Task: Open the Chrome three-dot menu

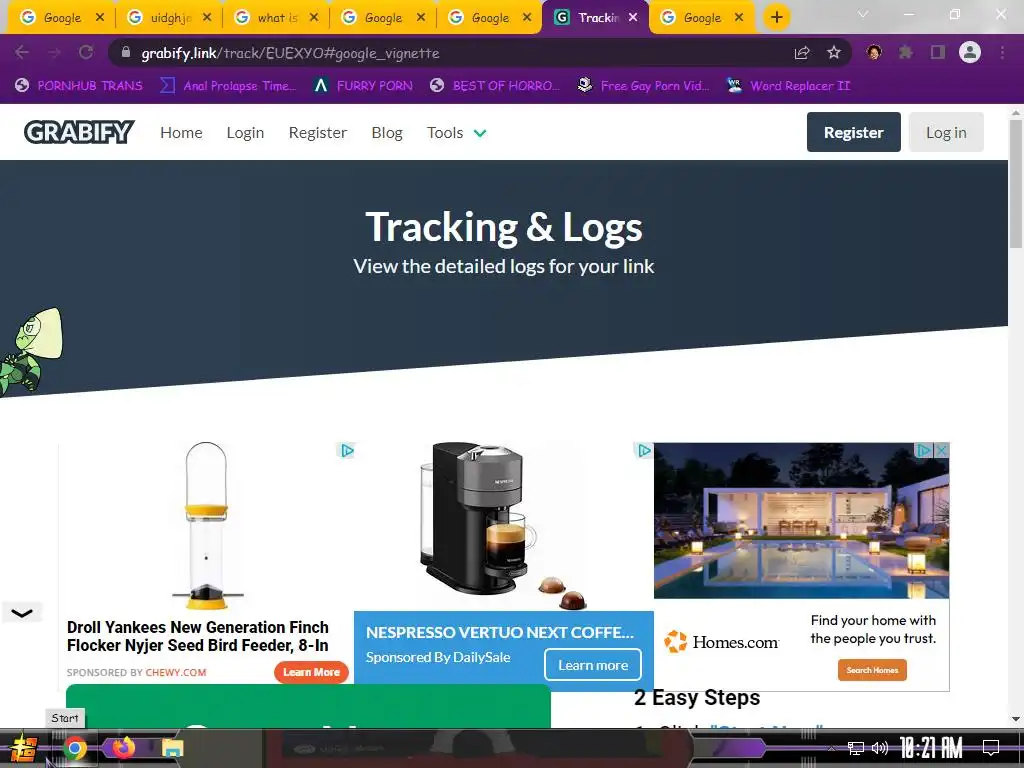Action: coord(1002,52)
